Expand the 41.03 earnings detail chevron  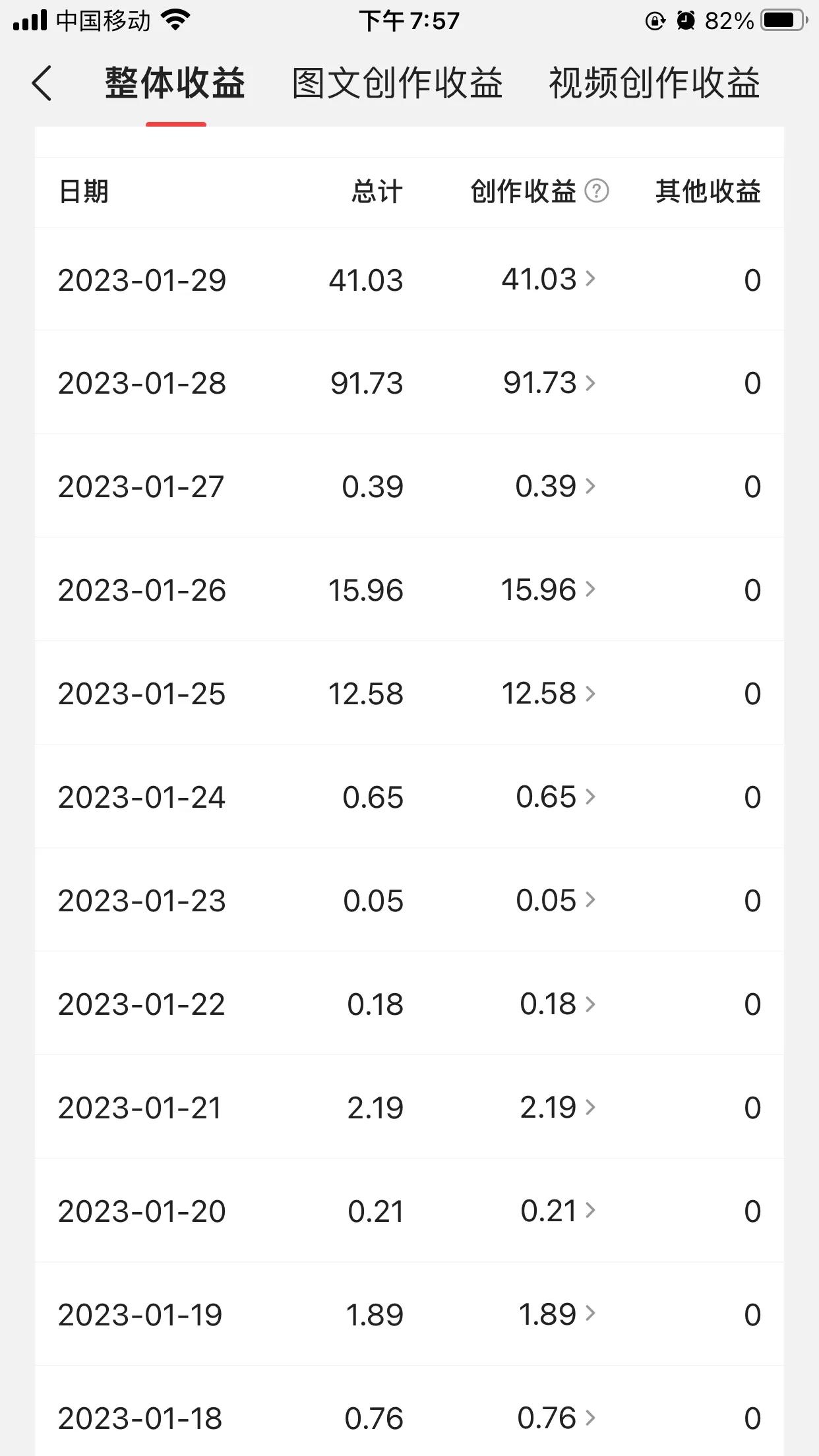[x=590, y=279]
